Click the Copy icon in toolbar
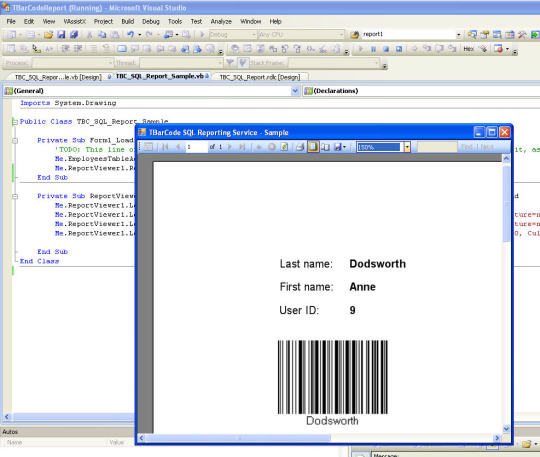Screen dimensions: 540x457 click(x=102, y=34)
